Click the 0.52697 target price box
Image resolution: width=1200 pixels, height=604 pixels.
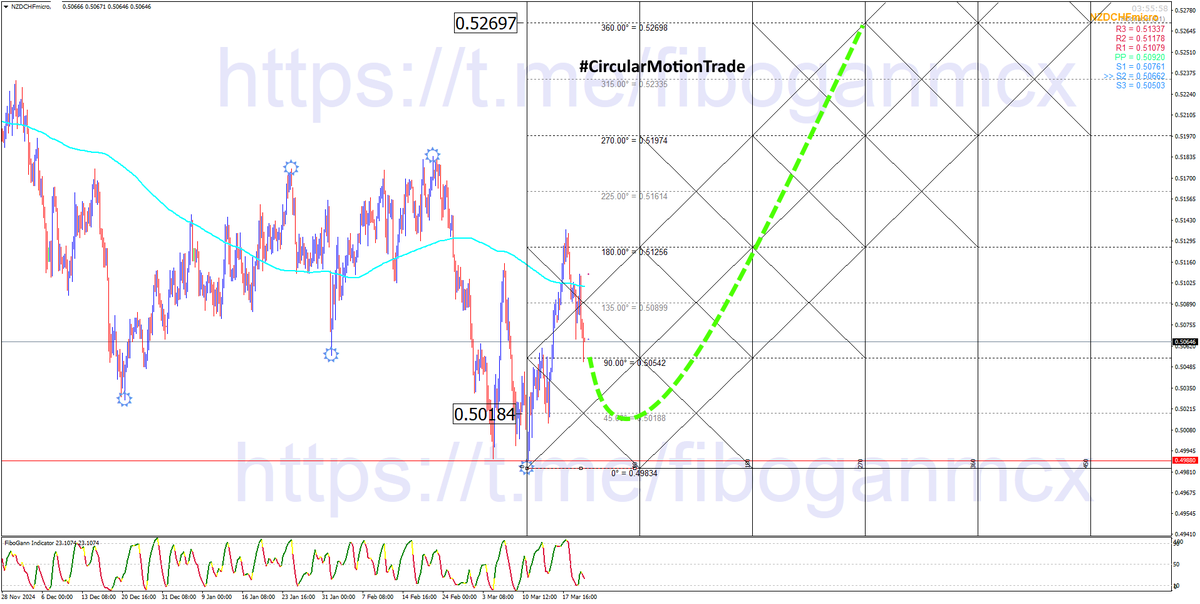[x=485, y=22]
